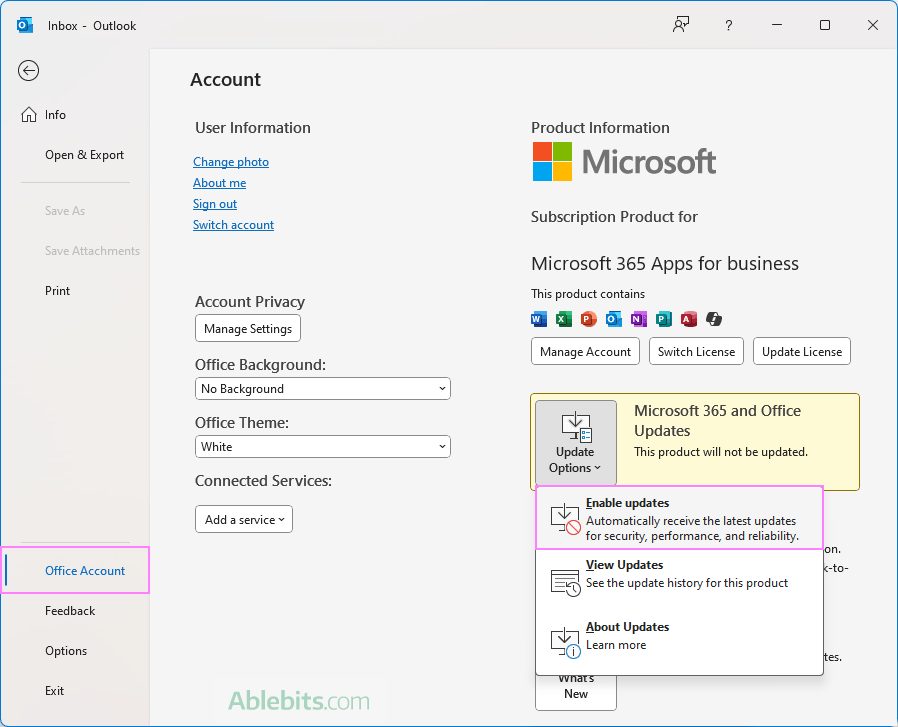Click the Publisher icon in product contents
This screenshot has width=898, height=727.
click(664, 319)
